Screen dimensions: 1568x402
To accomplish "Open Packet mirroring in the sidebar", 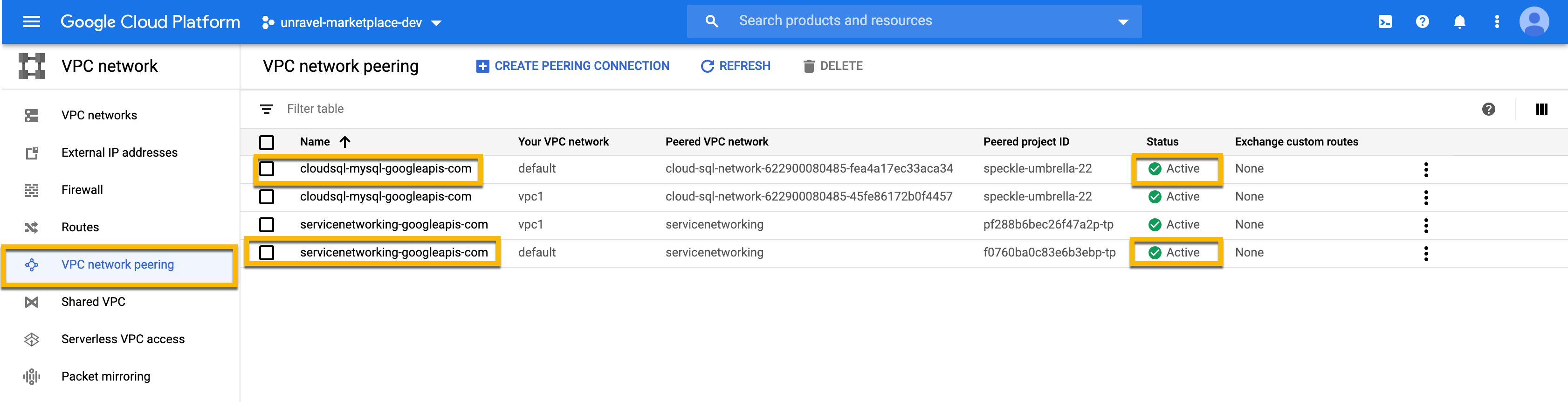I will (x=106, y=376).
